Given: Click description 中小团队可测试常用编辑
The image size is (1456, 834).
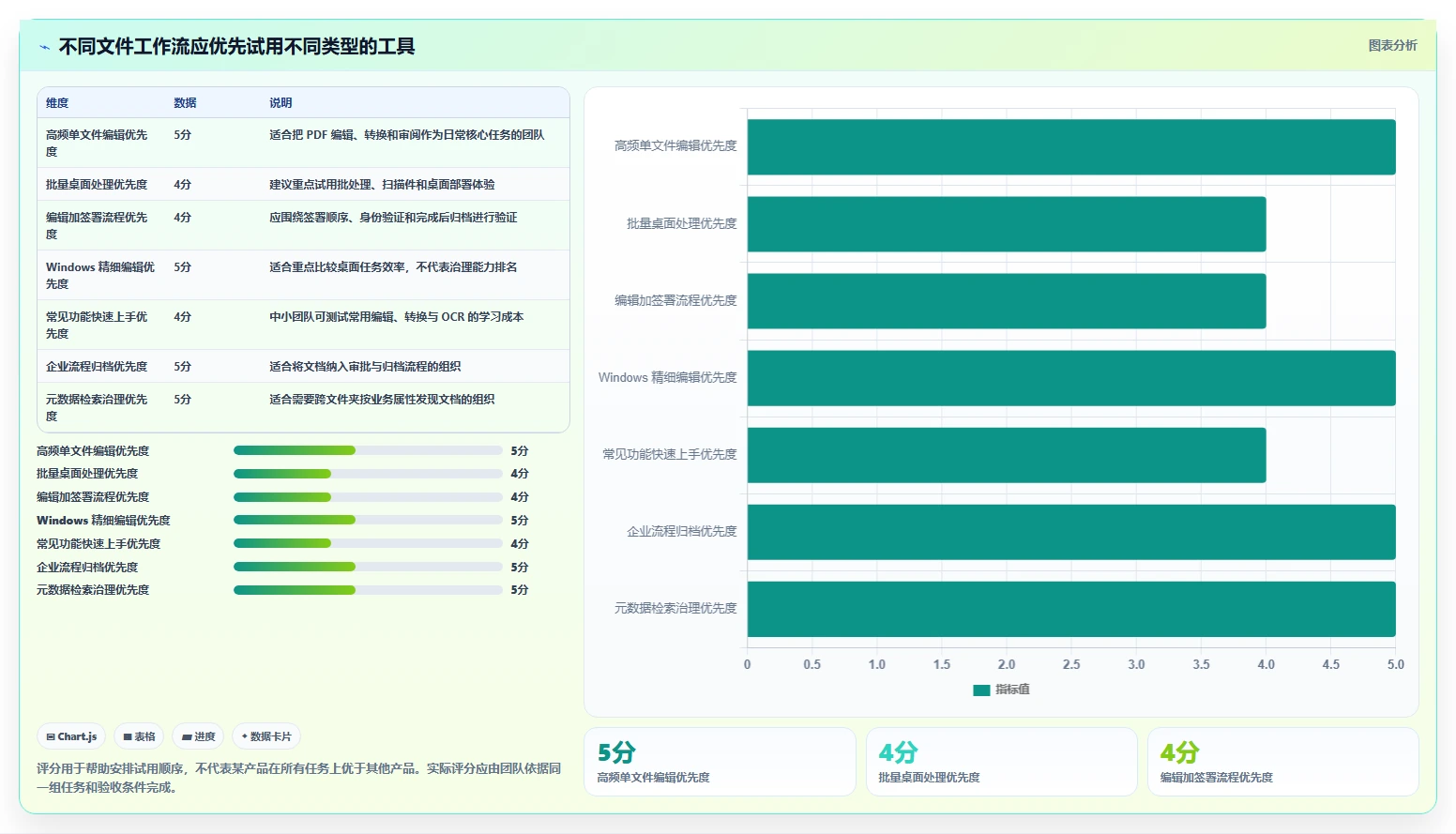Looking at the screenshot, I should pos(397,317).
